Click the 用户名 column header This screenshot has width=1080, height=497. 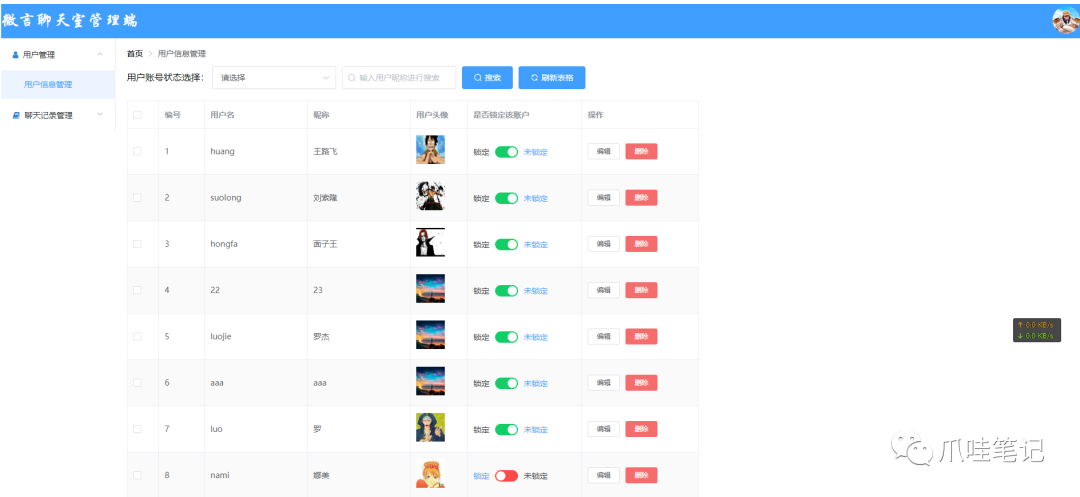222,115
